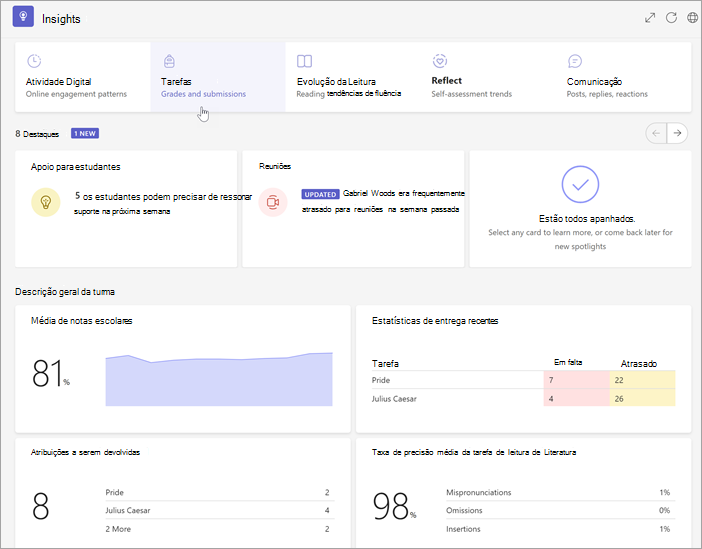Click the chat bubble Comunicação icon
Image resolution: width=702 pixels, height=549 pixels.
point(574,60)
